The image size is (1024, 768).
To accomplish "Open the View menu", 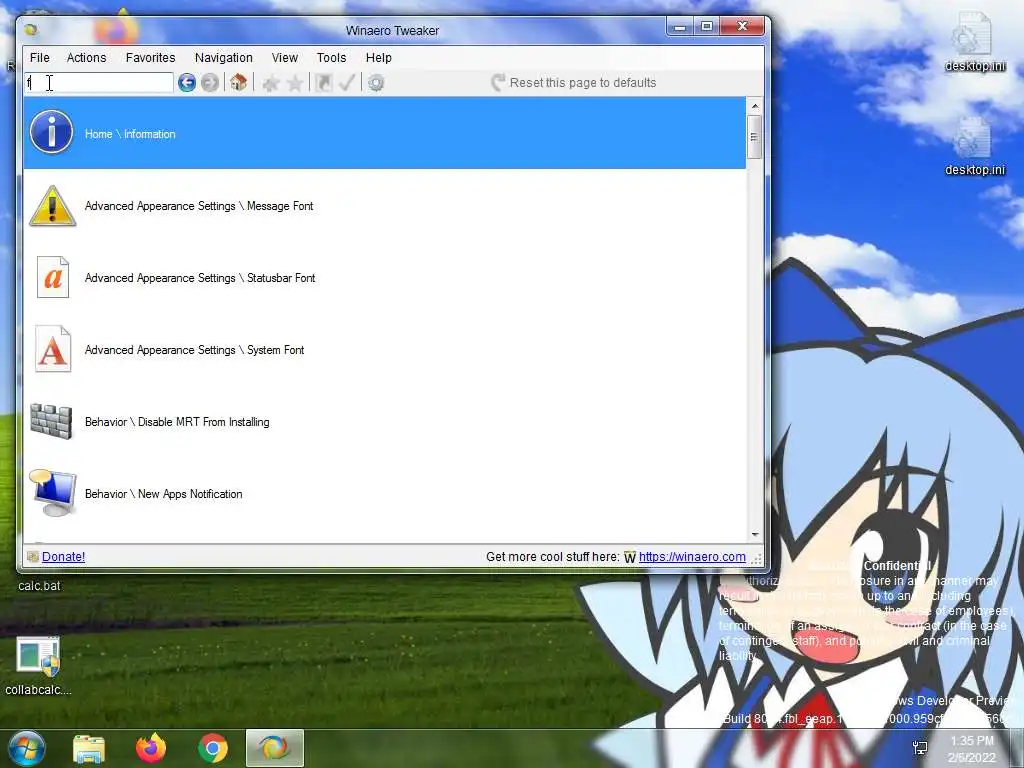I will (x=285, y=57).
